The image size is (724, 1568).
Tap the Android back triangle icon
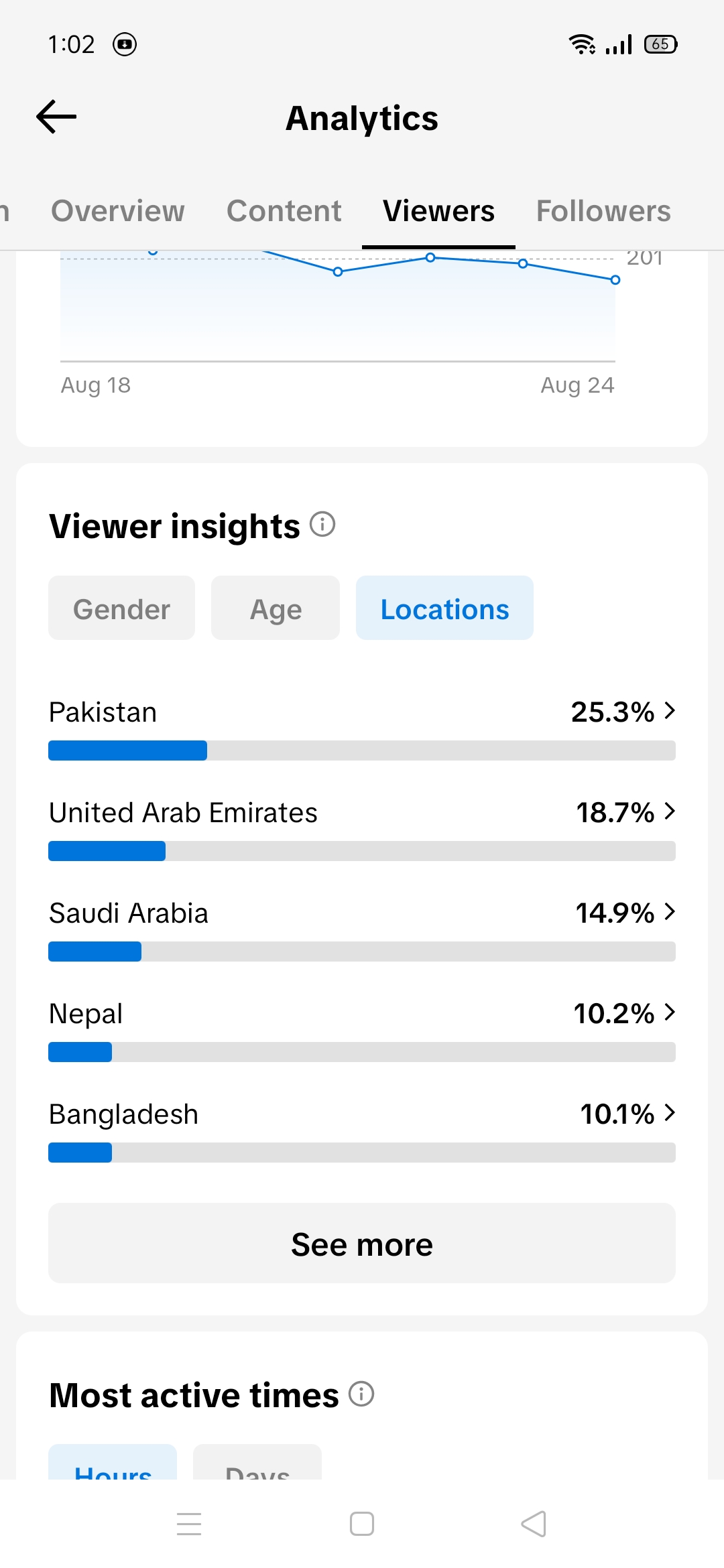[x=534, y=1524]
